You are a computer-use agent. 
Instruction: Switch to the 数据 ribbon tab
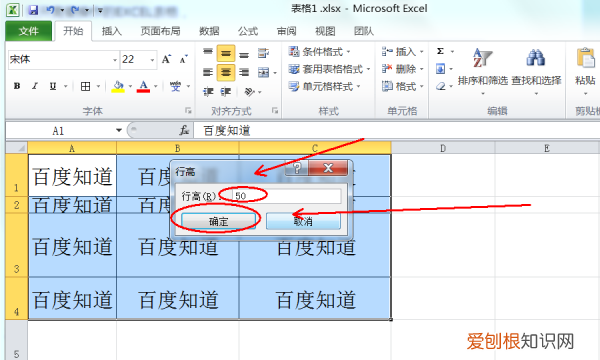click(x=209, y=31)
